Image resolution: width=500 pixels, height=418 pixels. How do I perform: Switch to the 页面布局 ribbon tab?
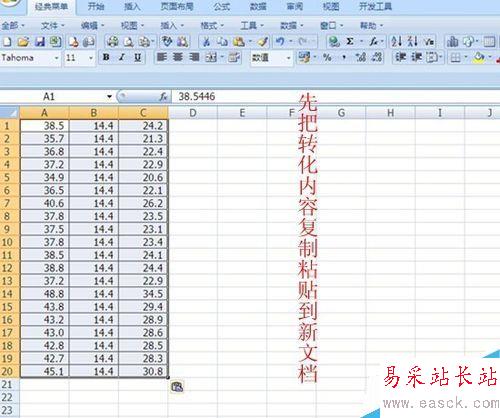tap(177, 6)
